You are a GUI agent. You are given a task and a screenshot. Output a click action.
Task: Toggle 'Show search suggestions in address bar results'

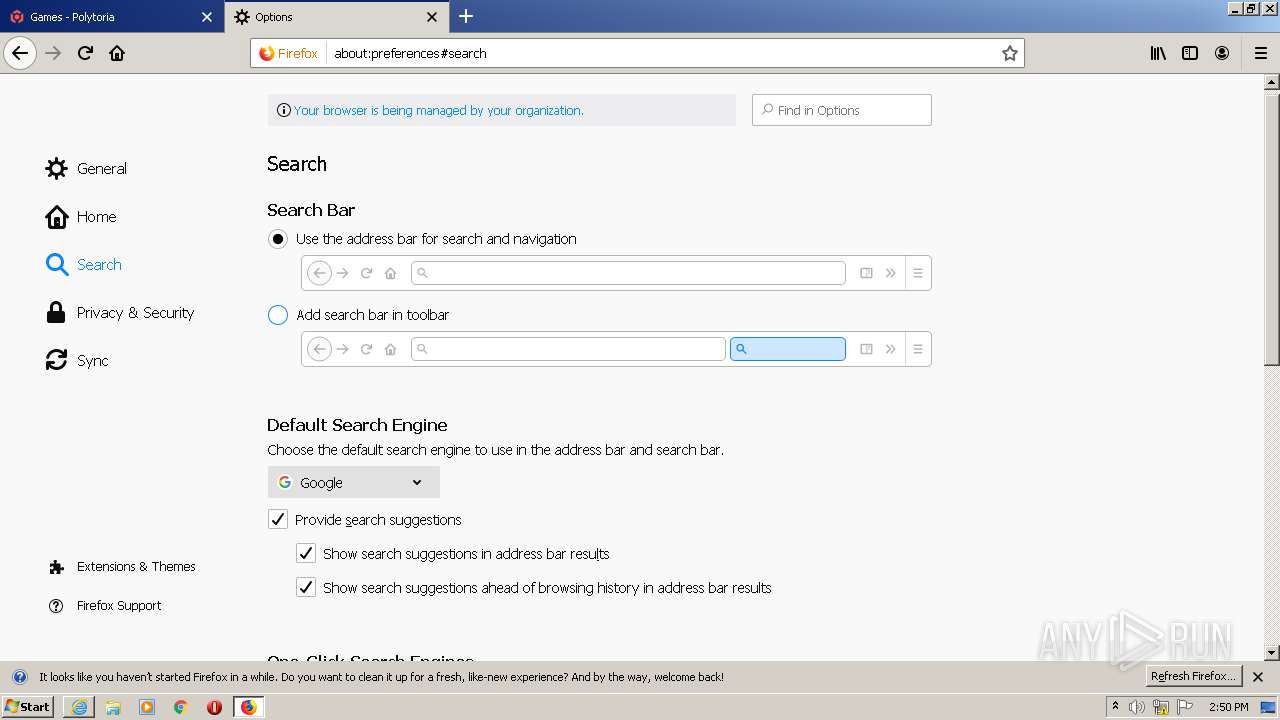(x=306, y=553)
